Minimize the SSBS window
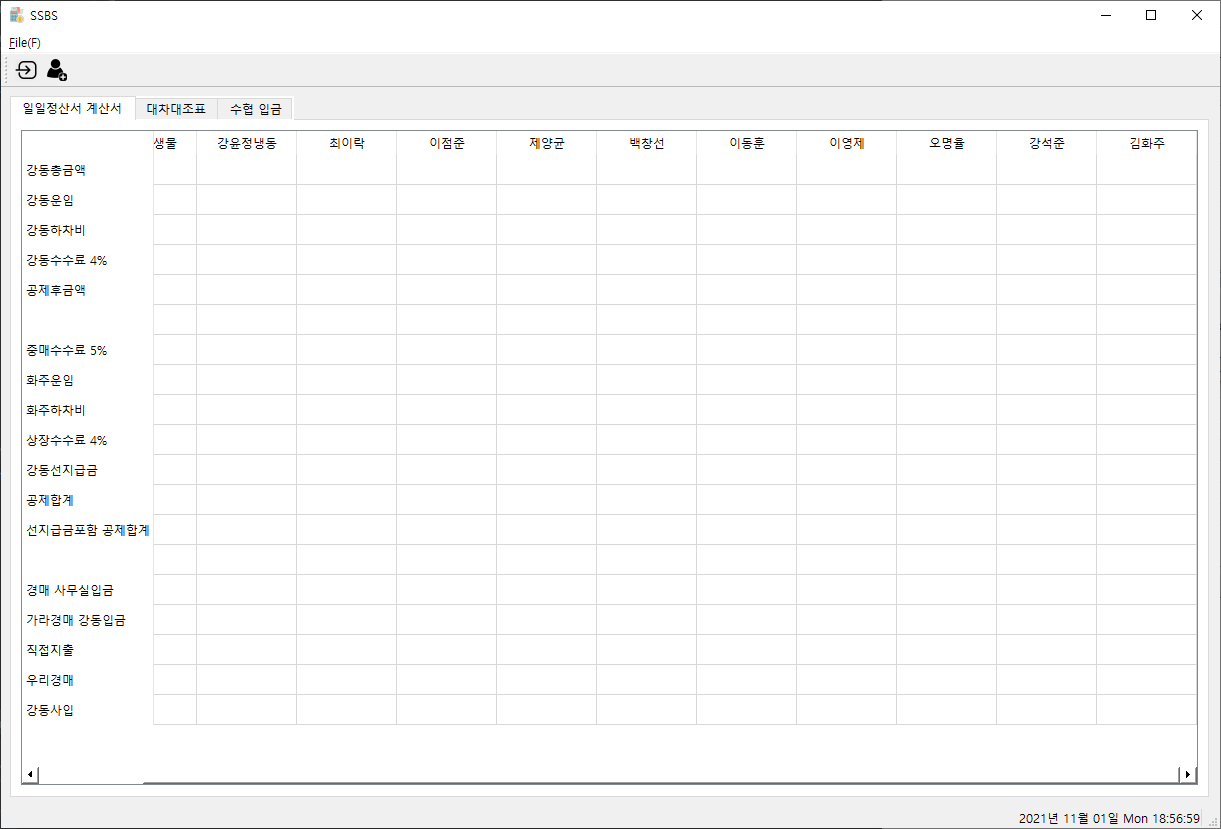The image size is (1221, 829). click(1106, 15)
